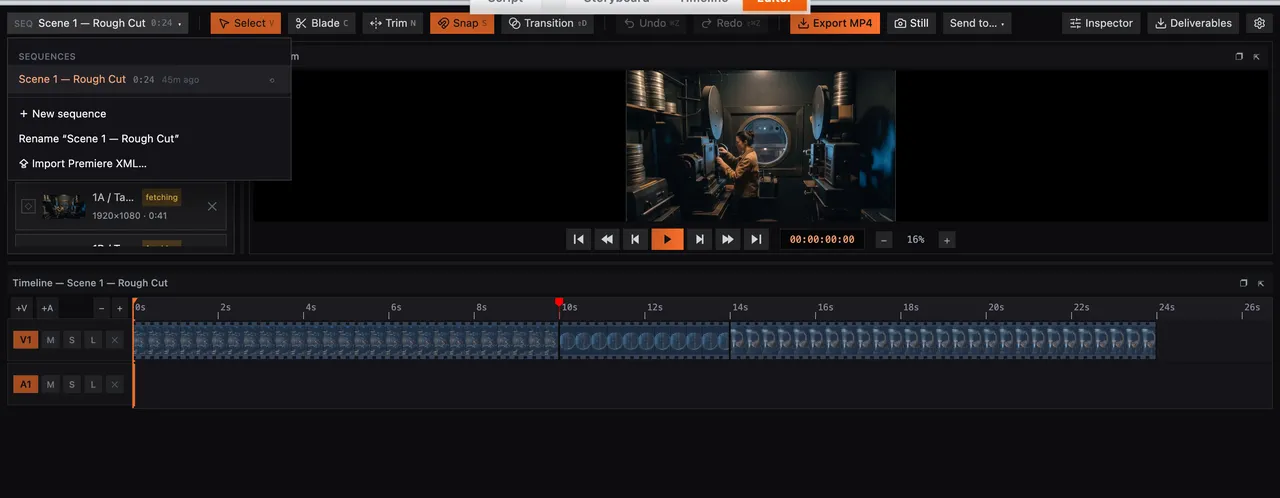Export the sequence as MP4
The height and width of the screenshot is (498, 1280).
click(x=835, y=23)
